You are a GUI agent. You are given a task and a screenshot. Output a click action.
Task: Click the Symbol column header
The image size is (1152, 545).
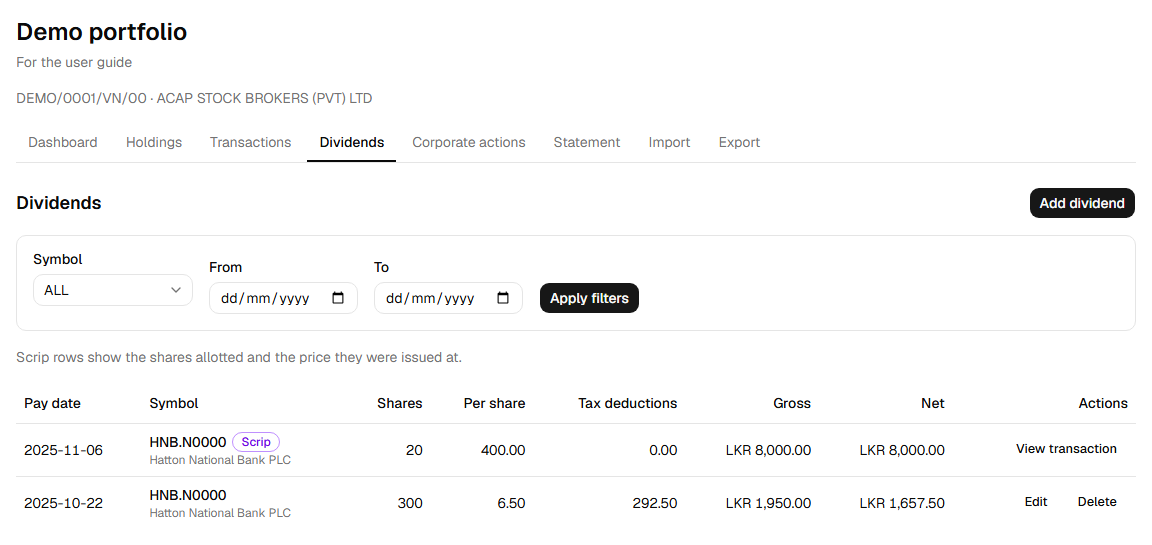click(173, 403)
